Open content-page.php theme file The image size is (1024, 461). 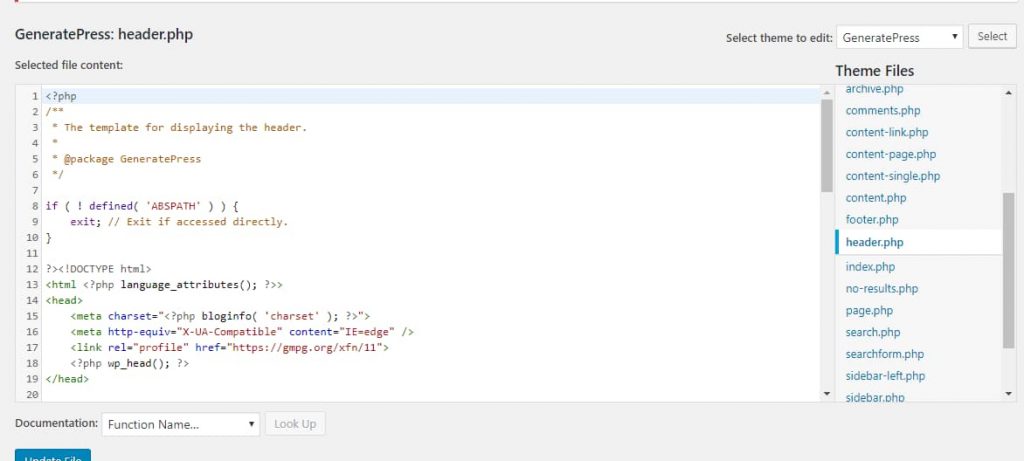(890, 154)
